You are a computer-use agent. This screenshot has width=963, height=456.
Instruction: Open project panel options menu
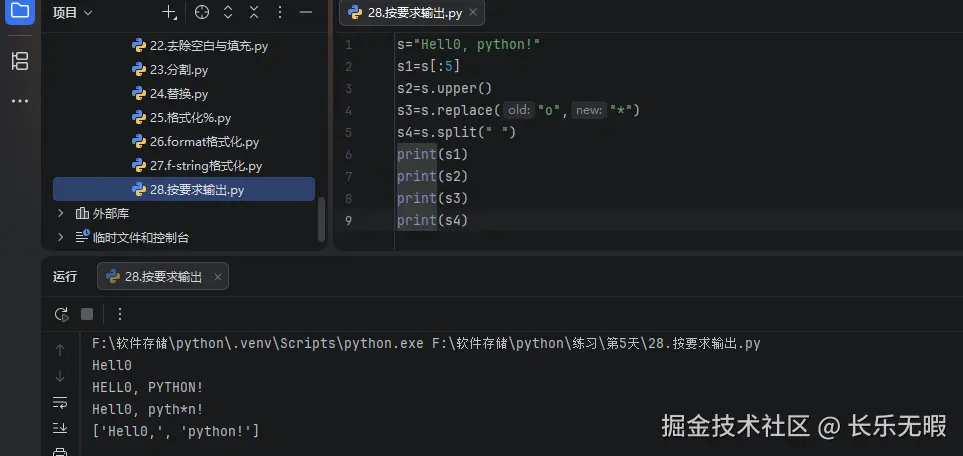pos(279,12)
